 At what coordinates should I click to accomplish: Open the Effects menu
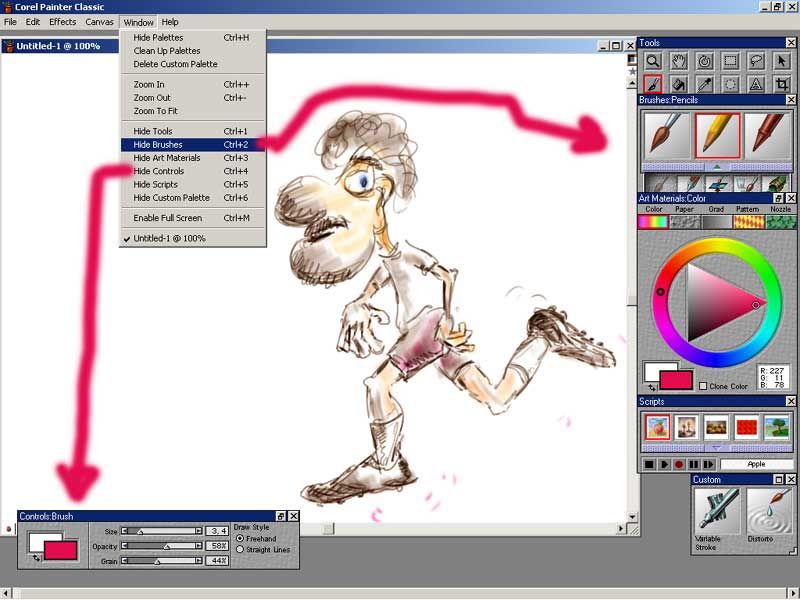pyautogui.click(x=62, y=22)
